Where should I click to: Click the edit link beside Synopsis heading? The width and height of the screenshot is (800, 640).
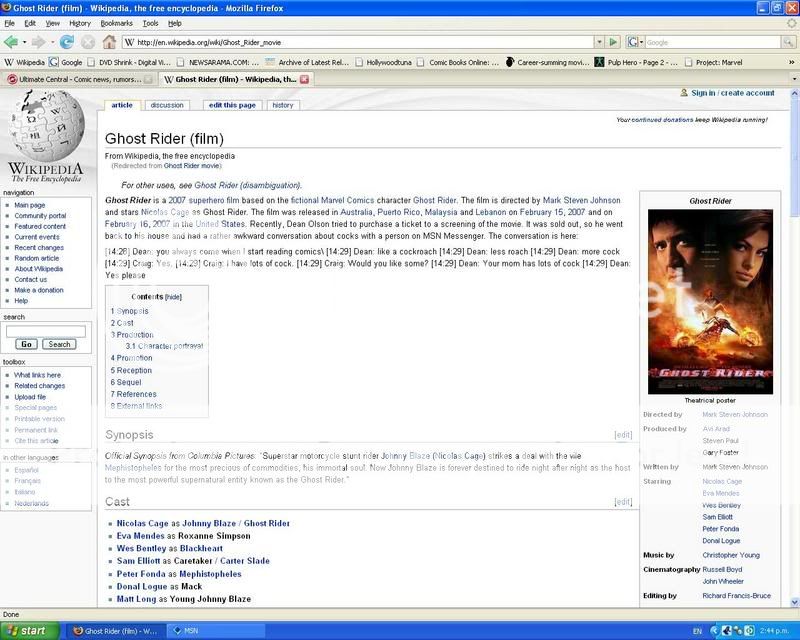[623, 435]
